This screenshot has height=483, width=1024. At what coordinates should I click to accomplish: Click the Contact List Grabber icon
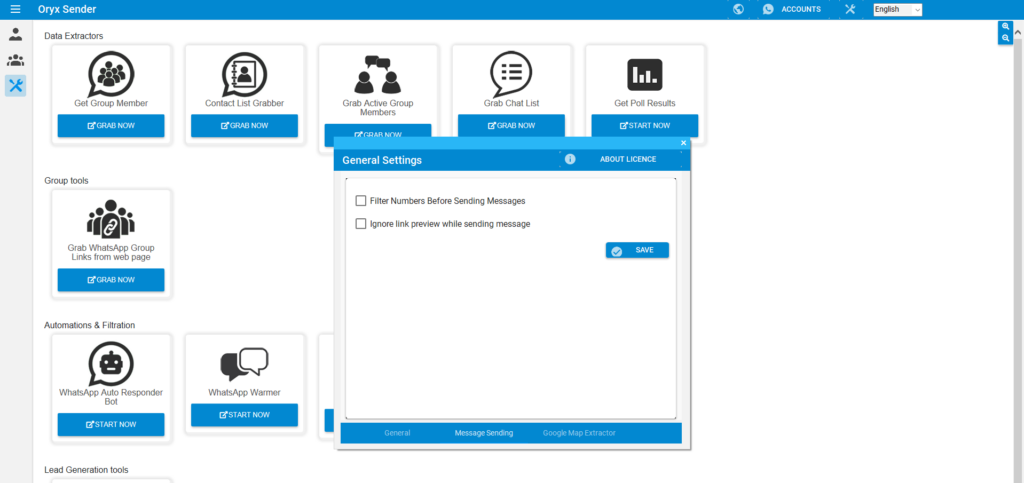pos(244,74)
